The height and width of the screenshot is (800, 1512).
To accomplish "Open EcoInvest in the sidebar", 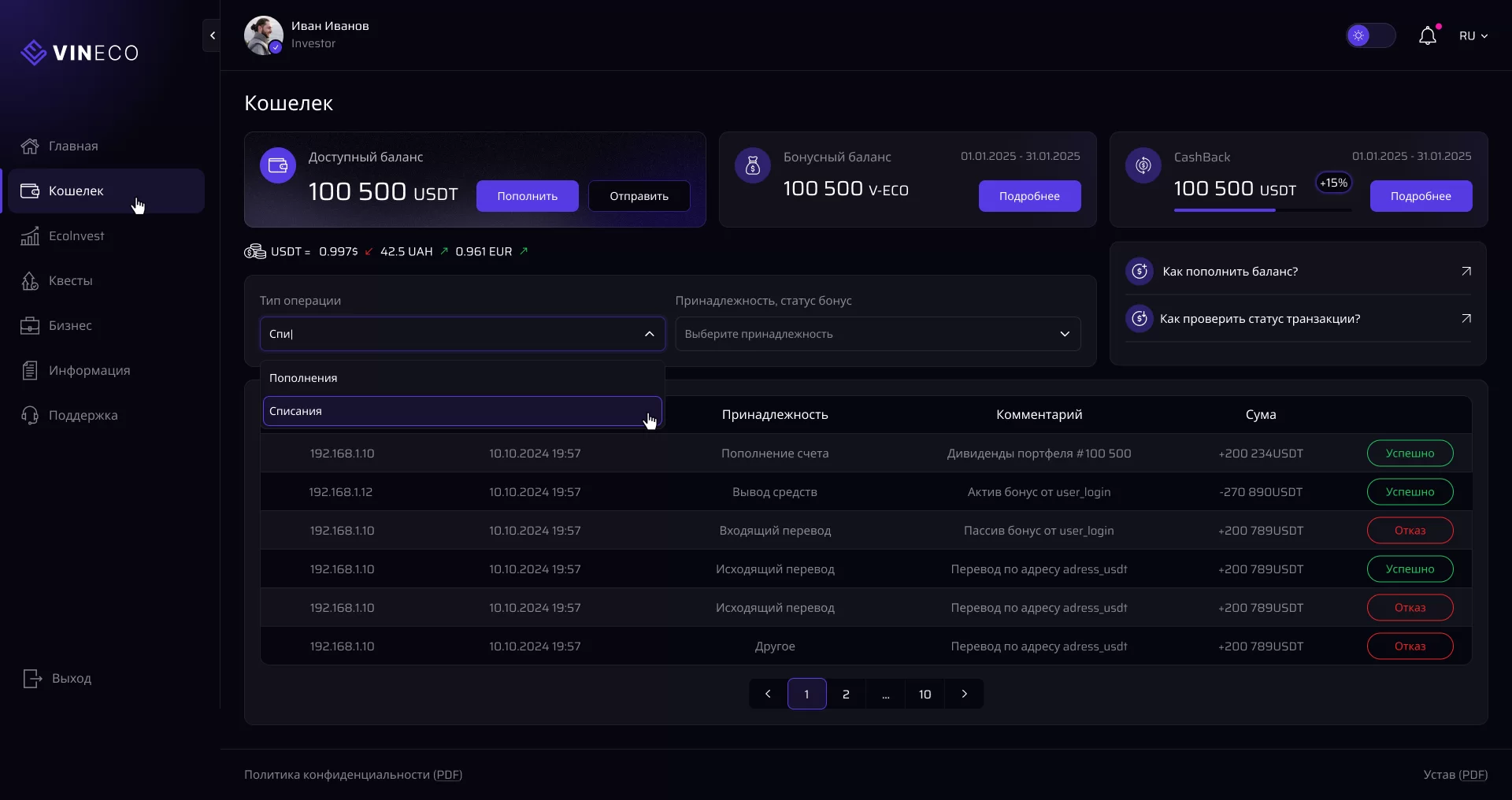I will coord(76,236).
